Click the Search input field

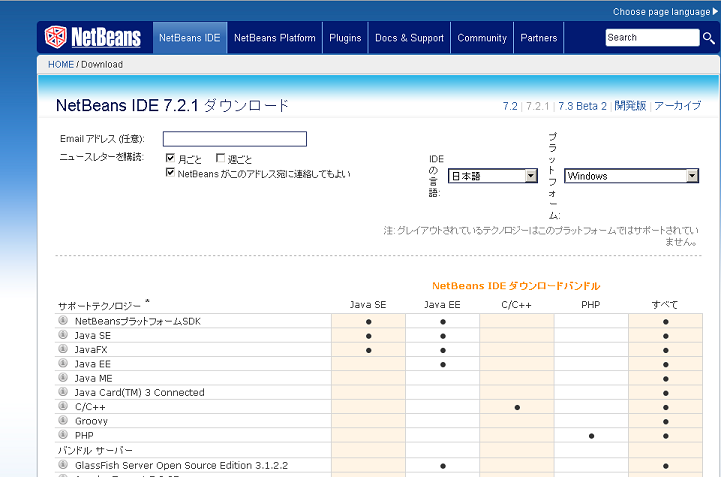[x=652, y=38]
